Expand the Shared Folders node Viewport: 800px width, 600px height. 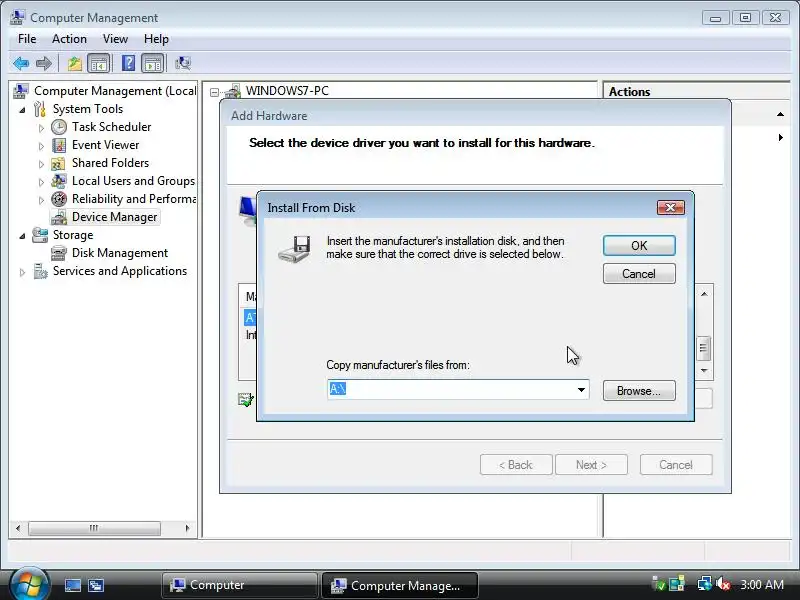click(41, 164)
